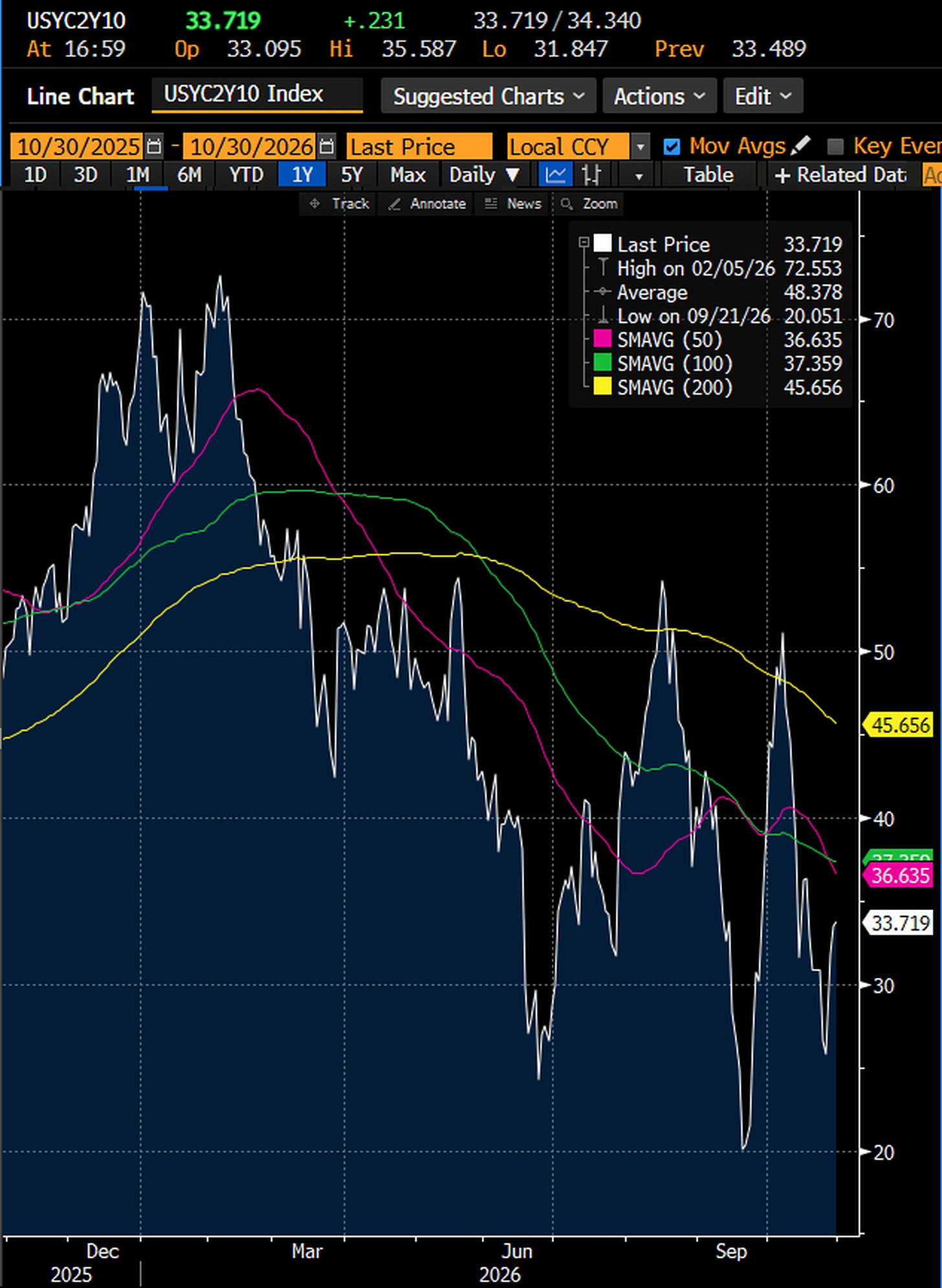This screenshot has width=942, height=1288.
Task: Activate the Zoom magnifier tool
Action: tap(589, 204)
